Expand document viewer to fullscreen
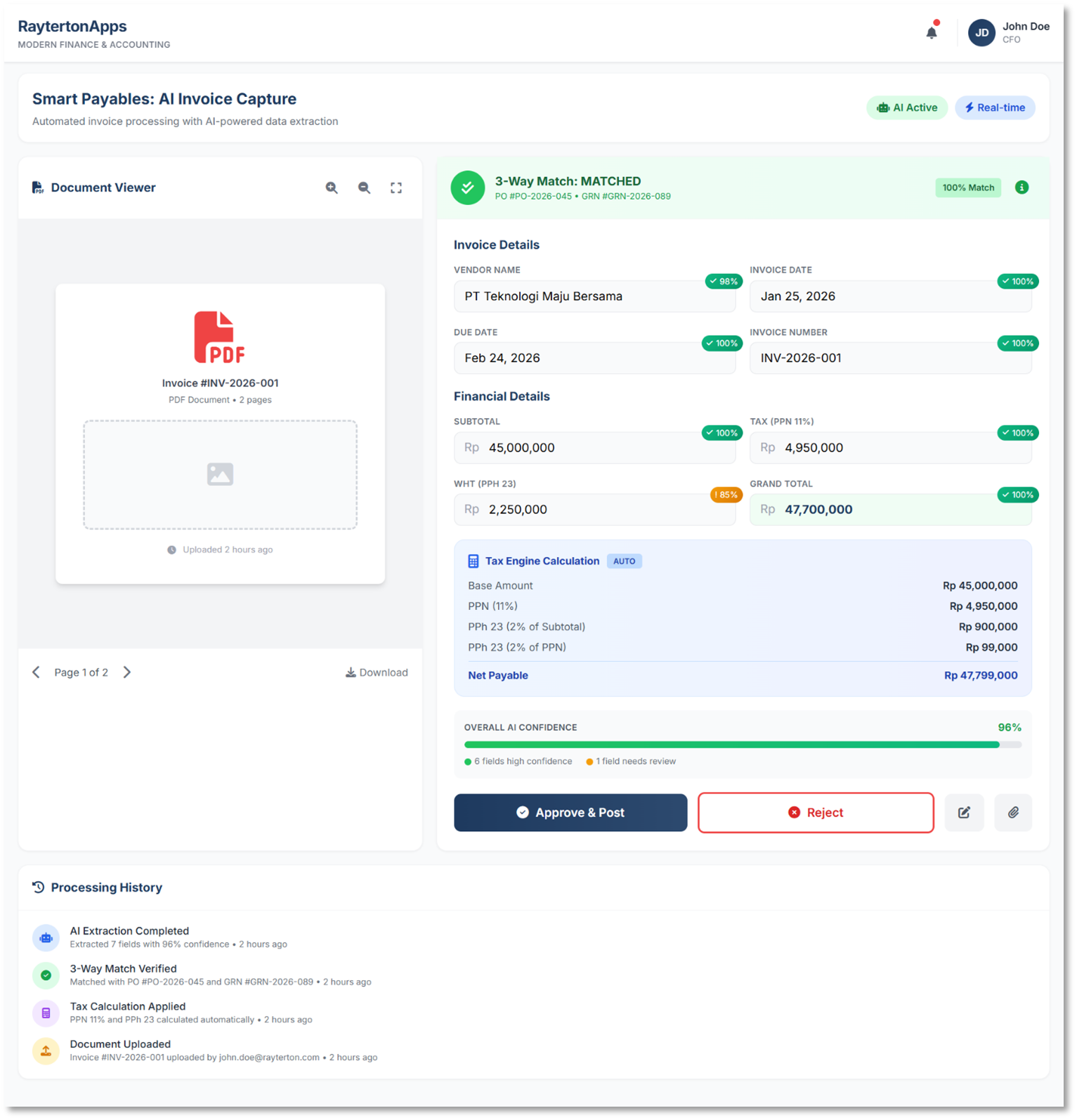 [396, 188]
